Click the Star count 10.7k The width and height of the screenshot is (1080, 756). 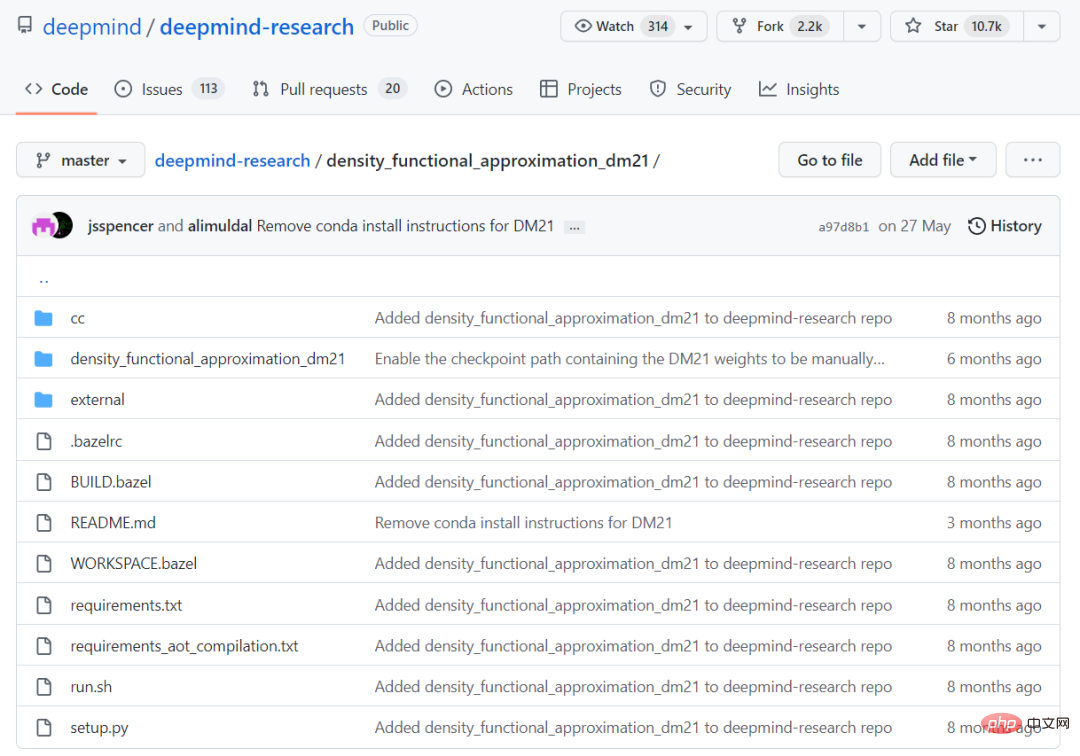point(986,26)
